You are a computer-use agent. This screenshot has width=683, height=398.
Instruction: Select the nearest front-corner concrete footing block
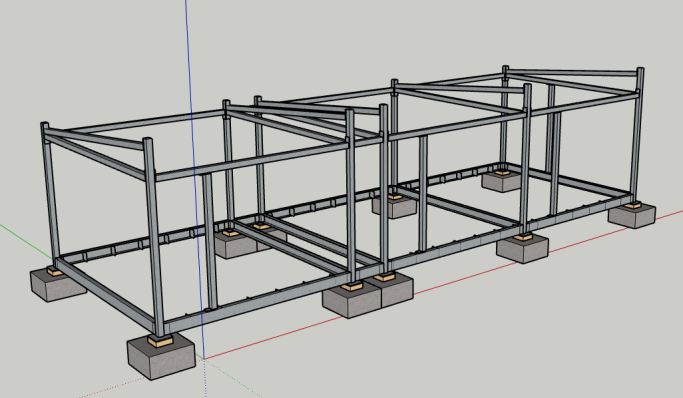[161, 356]
